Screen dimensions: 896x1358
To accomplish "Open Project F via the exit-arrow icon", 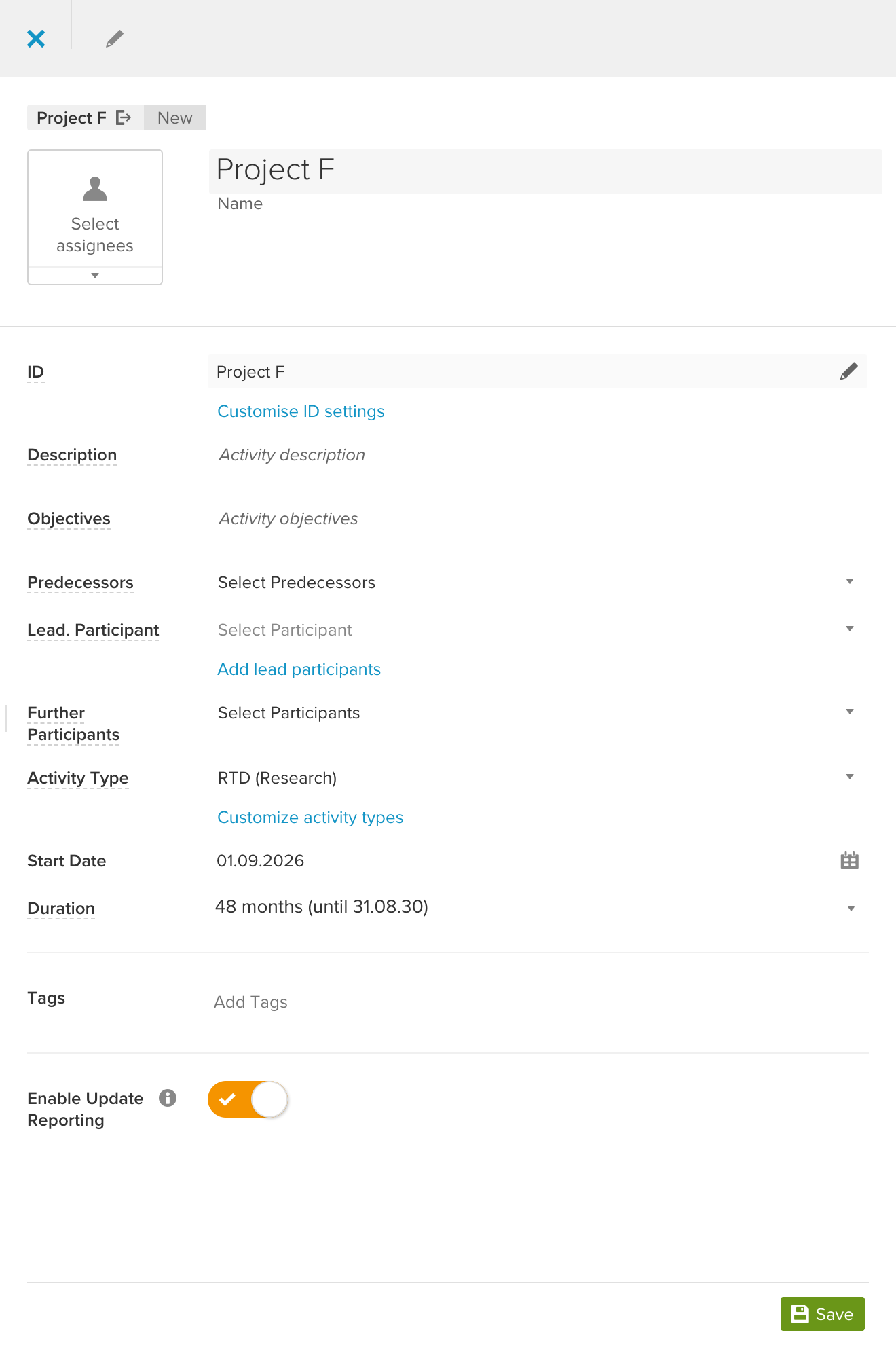I will [x=124, y=117].
